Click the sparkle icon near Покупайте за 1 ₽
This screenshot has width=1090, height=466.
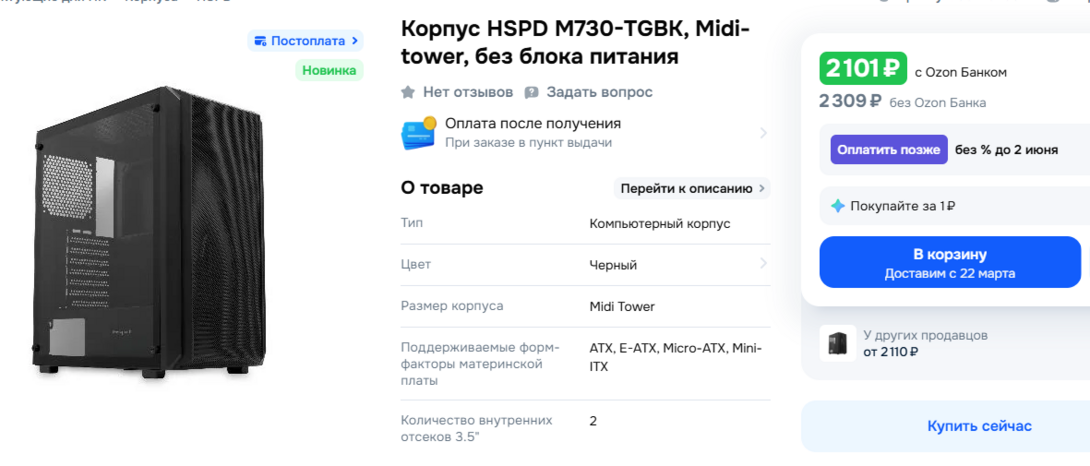[x=838, y=206]
